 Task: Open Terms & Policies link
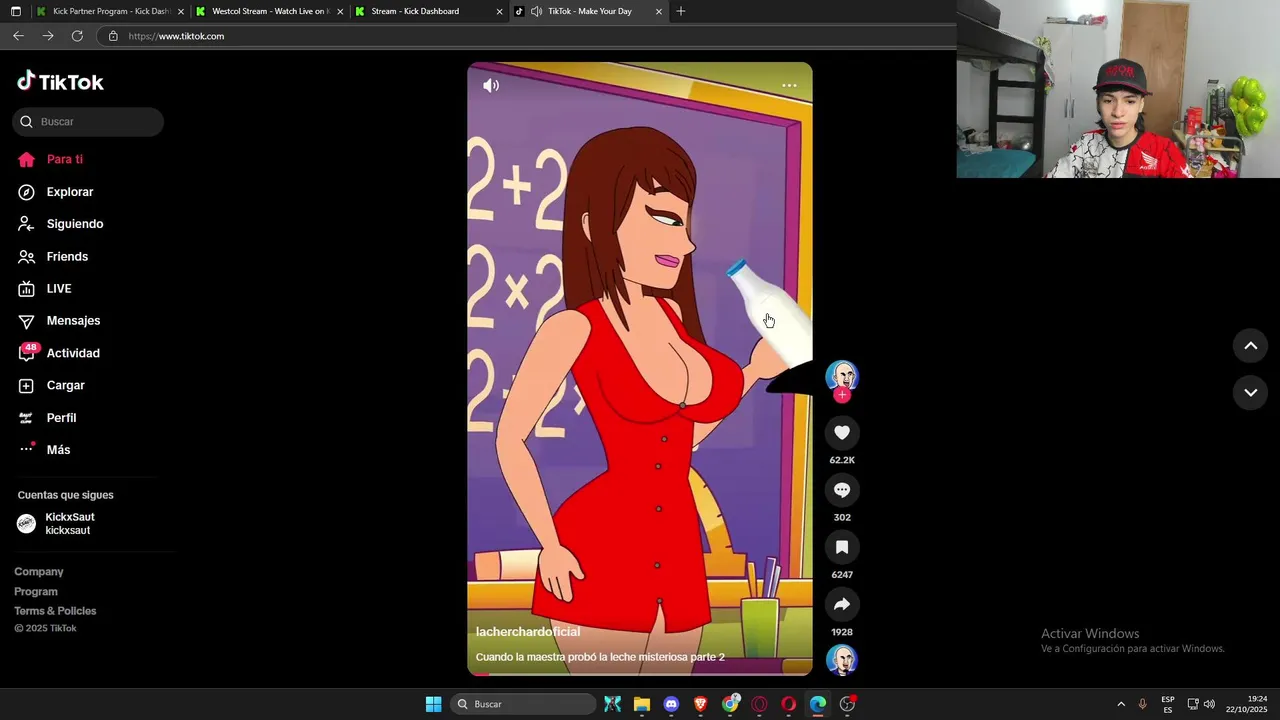pos(55,611)
